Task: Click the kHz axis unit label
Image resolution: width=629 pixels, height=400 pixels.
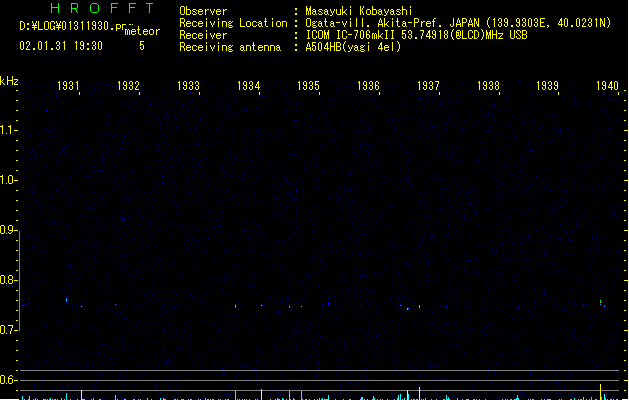Action: [9, 81]
